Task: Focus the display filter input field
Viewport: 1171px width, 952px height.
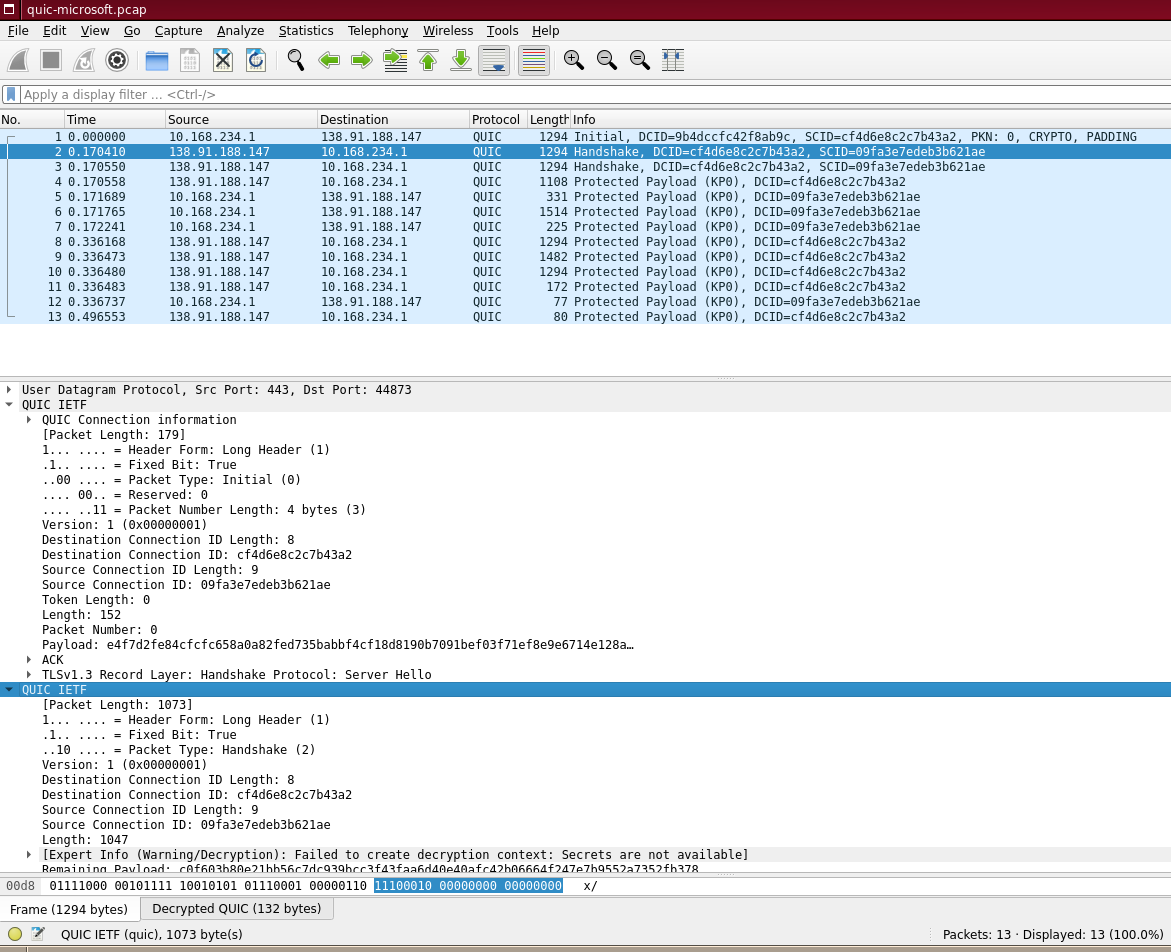Action: pos(594,95)
